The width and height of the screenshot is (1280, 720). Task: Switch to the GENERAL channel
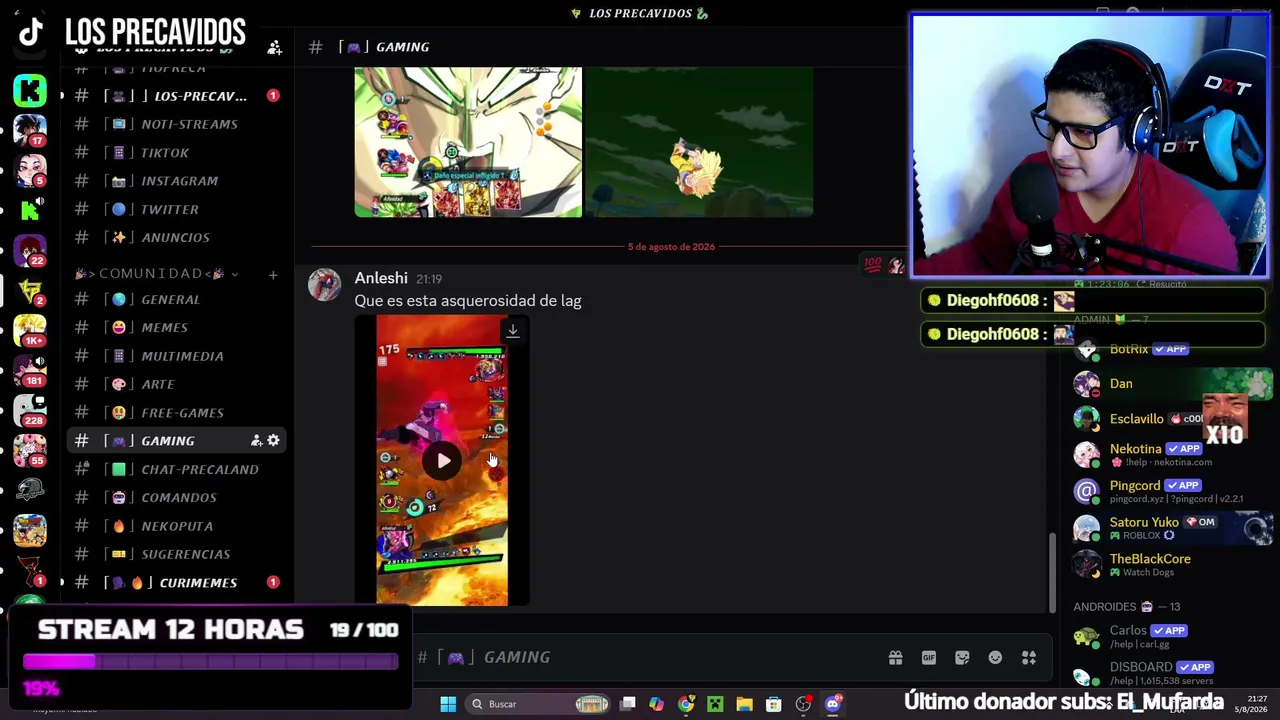[176, 299]
